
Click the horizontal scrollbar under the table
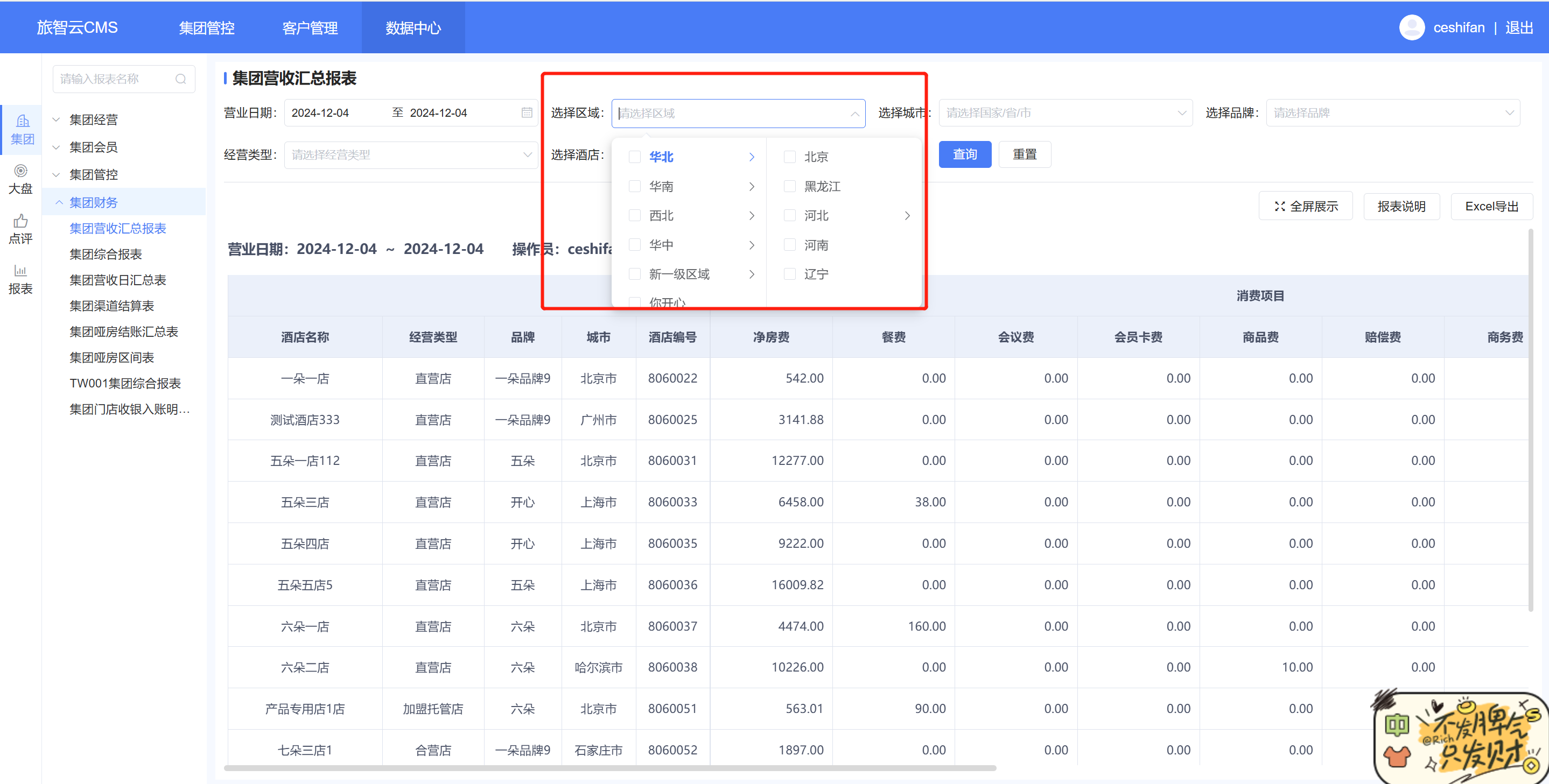pos(609,768)
